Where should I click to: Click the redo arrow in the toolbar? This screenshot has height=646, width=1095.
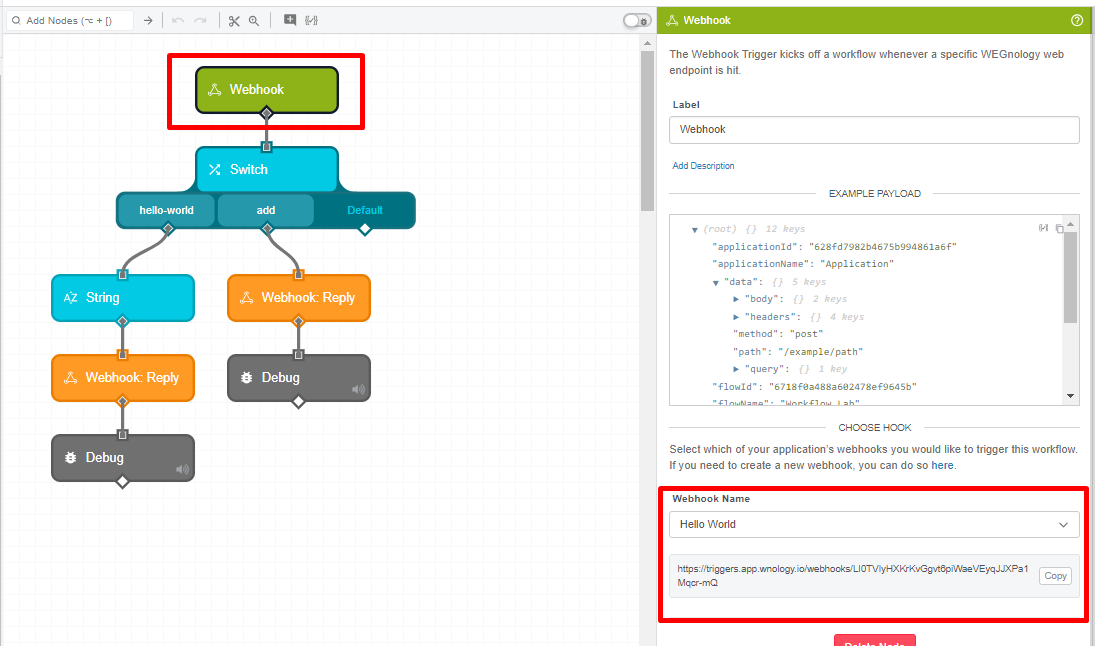(x=200, y=21)
